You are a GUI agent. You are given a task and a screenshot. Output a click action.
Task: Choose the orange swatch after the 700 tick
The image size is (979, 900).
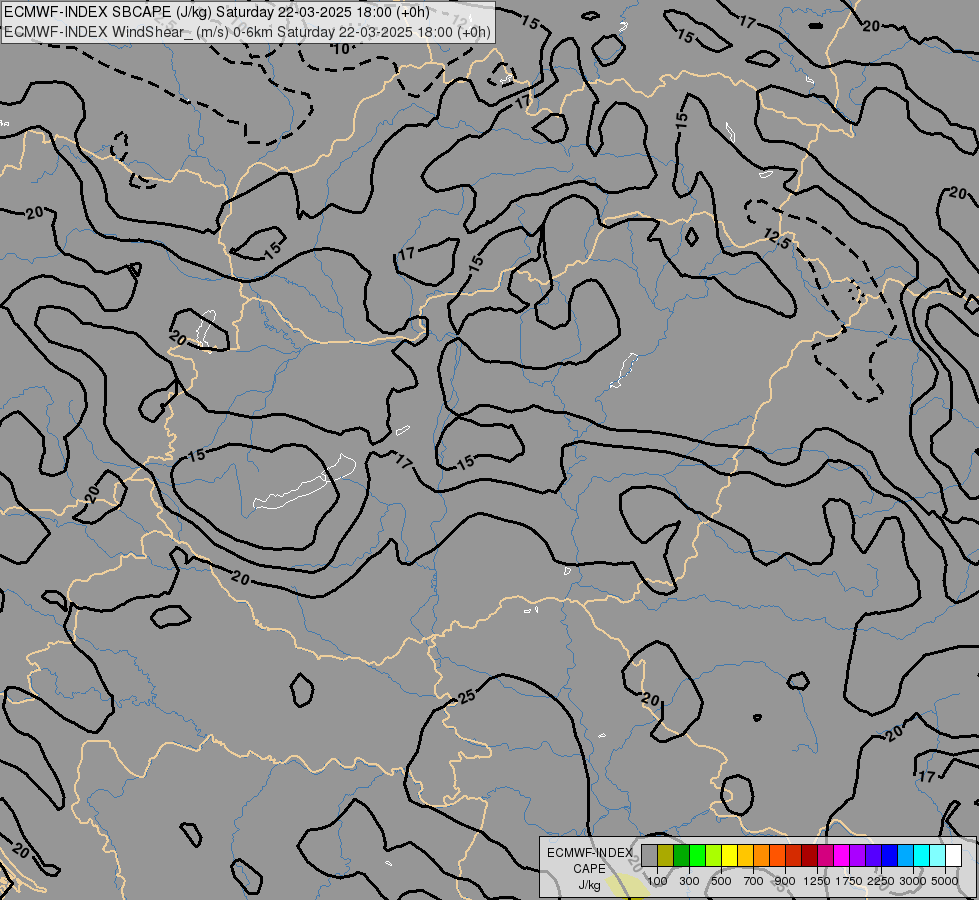pyautogui.click(x=762, y=855)
